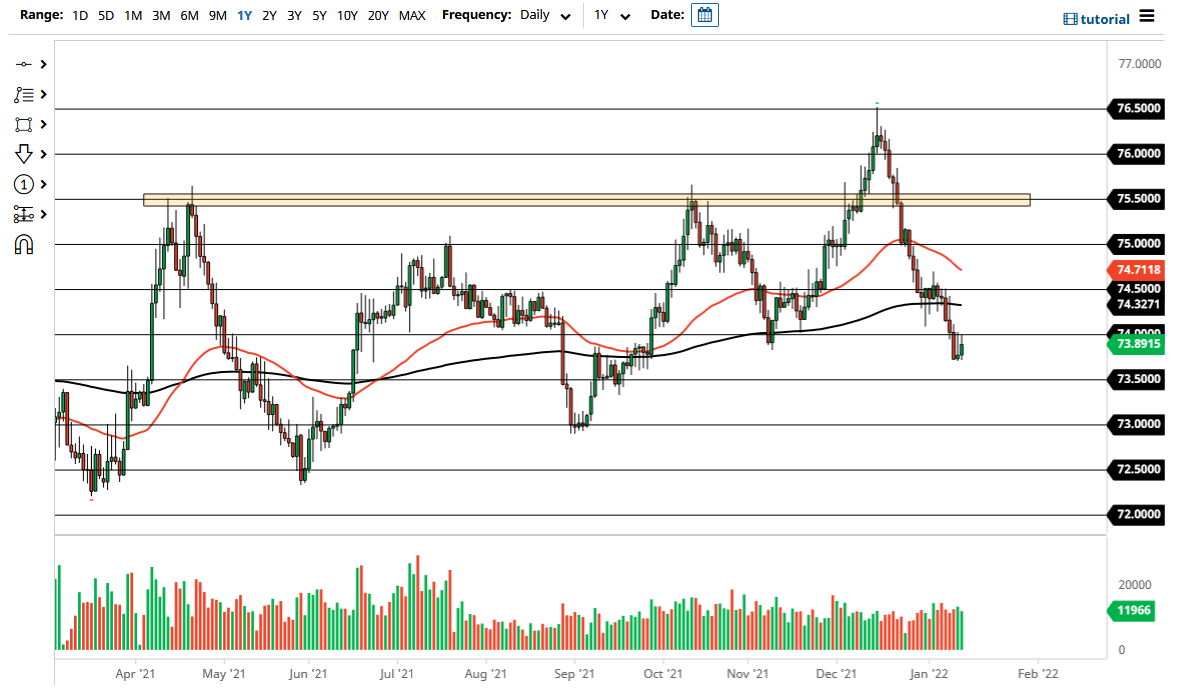Open the hamburger menu
This screenshot has width=1177, height=688.
[x=1148, y=15]
